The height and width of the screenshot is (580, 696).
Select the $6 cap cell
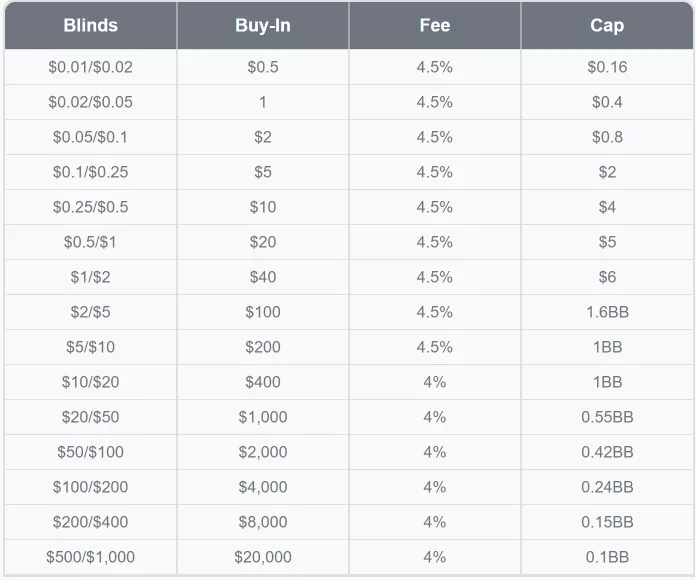(x=607, y=277)
